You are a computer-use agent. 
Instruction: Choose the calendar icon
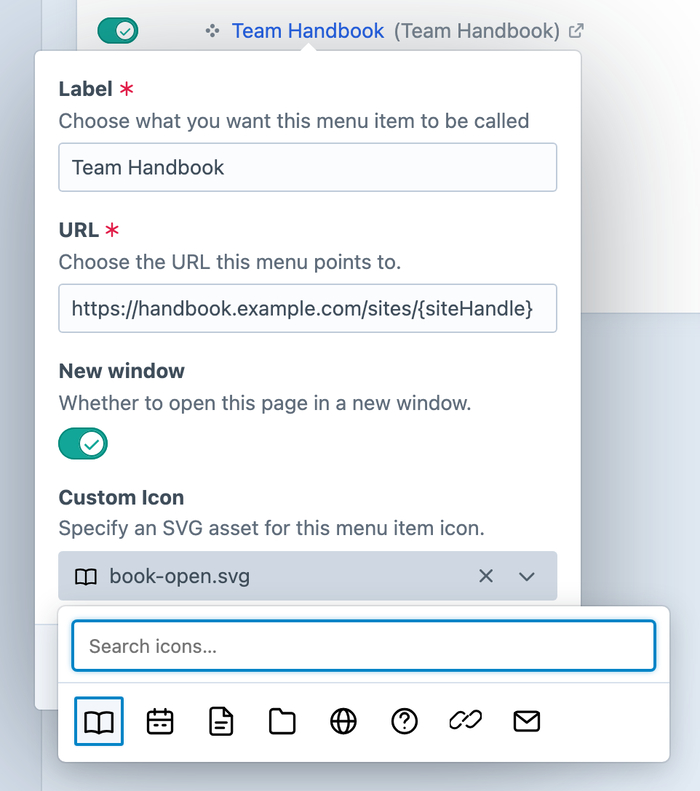click(160, 721)
